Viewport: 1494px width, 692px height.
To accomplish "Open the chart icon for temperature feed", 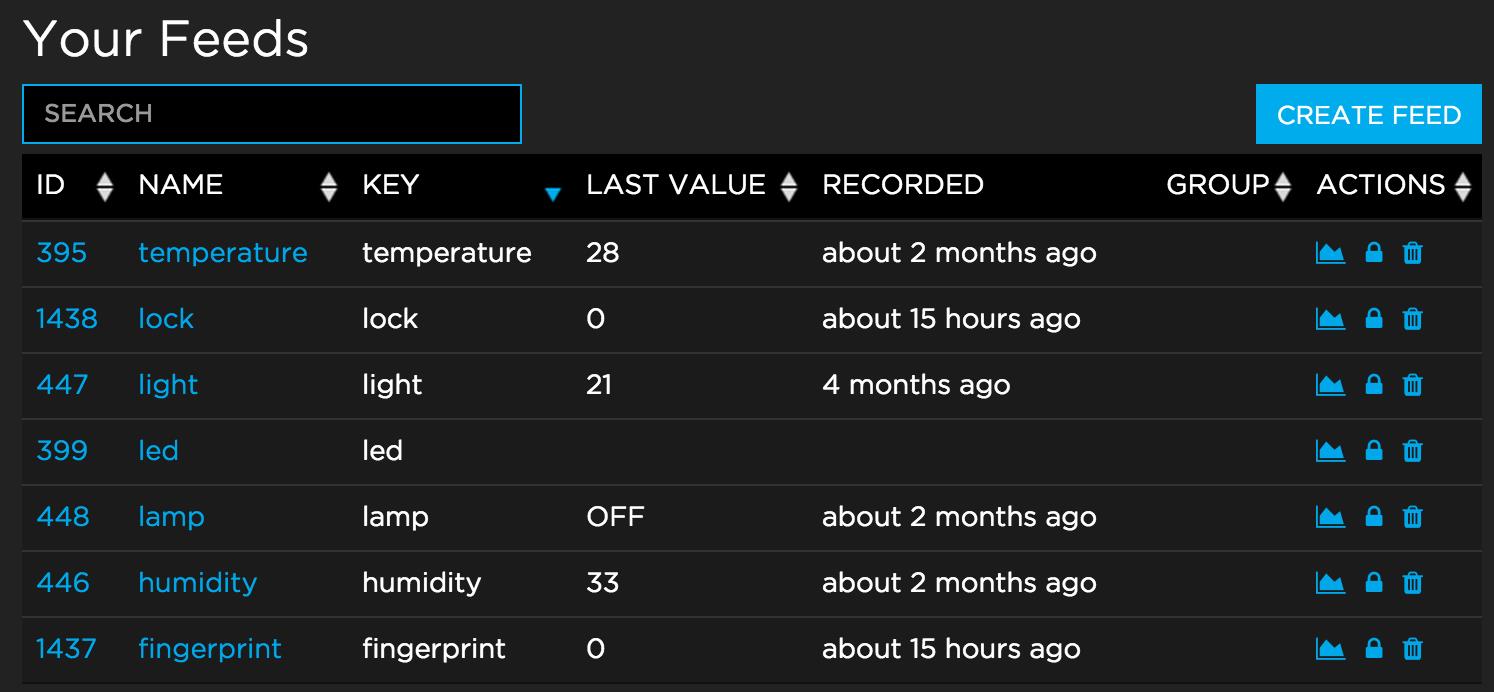I will [x=1330, y=253].
